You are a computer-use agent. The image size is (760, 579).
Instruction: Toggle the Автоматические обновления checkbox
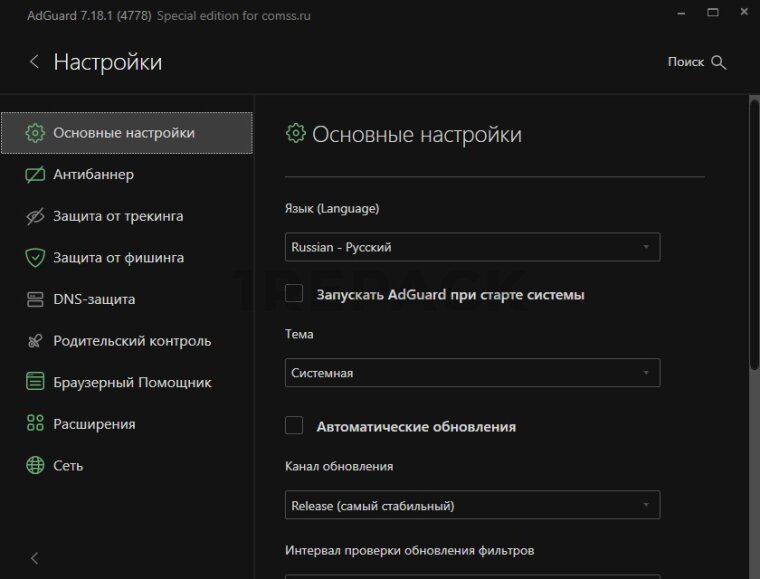(x=294, y=426)
